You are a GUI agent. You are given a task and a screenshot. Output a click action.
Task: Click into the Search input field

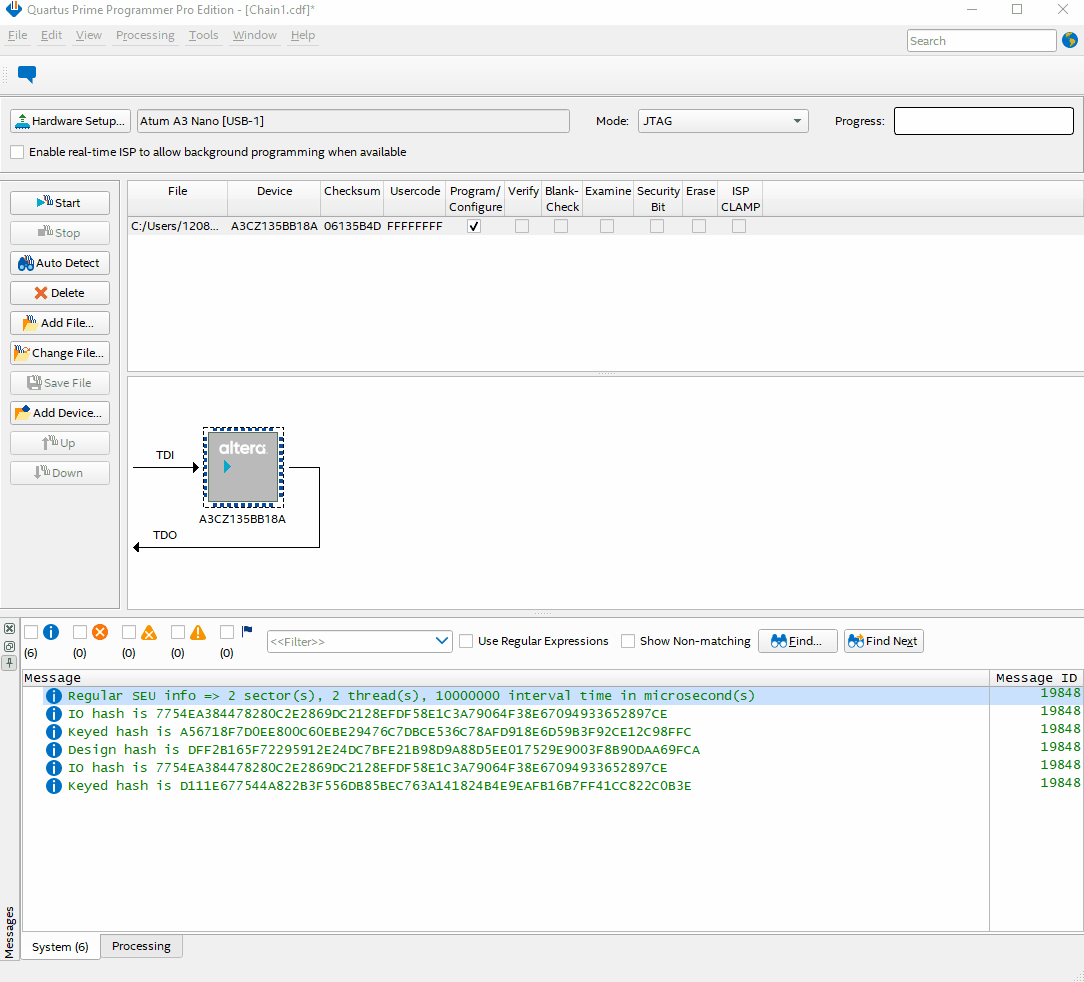click(x=981, y=41)
